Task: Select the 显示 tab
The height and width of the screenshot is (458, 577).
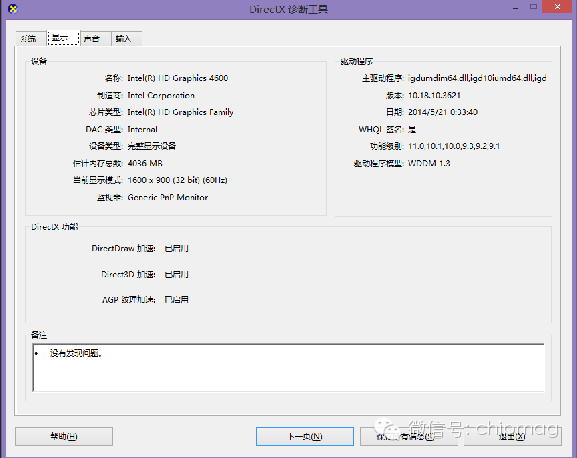Action: [x=63, y=38]
